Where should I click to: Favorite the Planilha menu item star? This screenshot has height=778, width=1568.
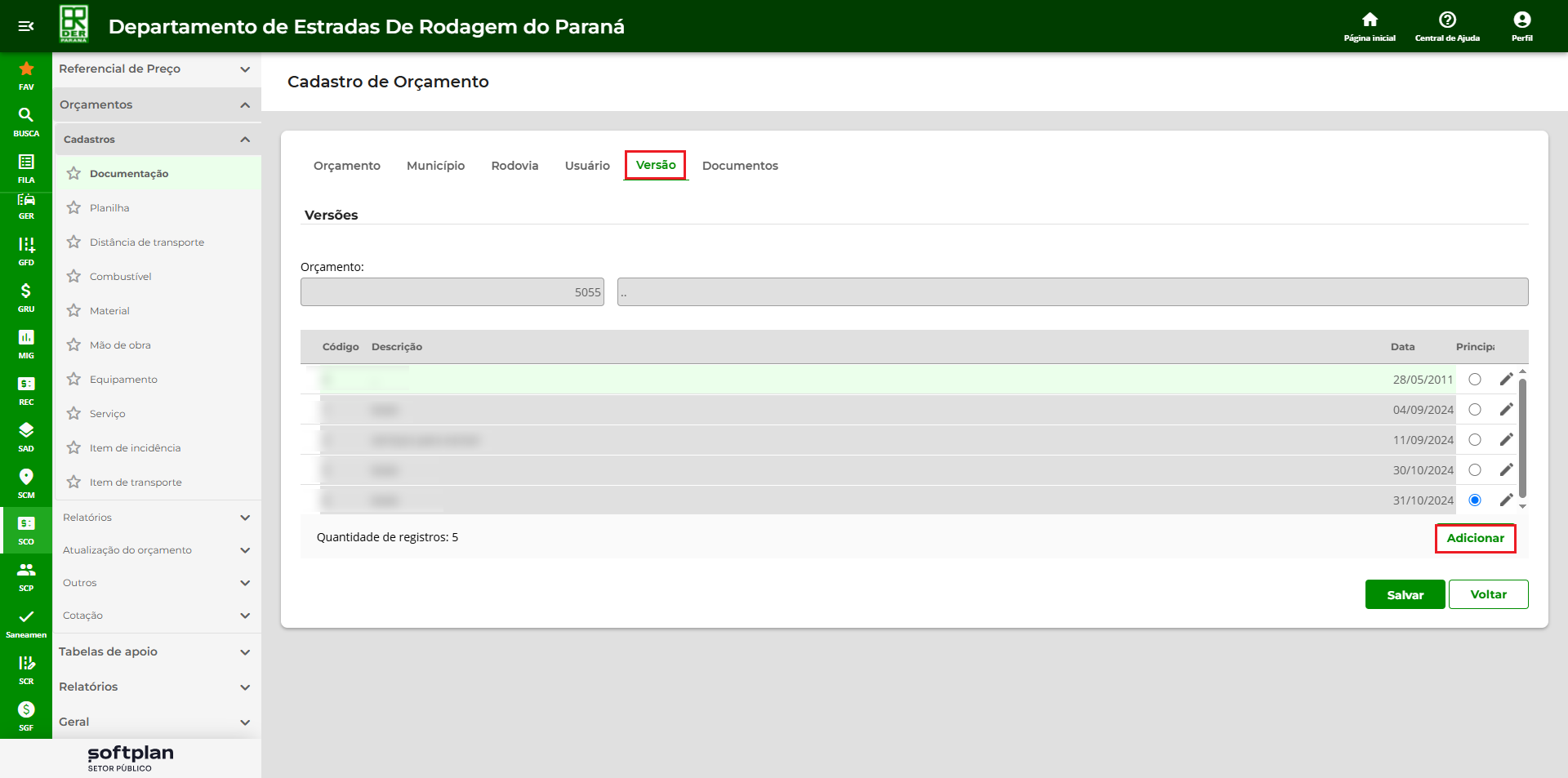pyautogui.click(x=74, y=208)
